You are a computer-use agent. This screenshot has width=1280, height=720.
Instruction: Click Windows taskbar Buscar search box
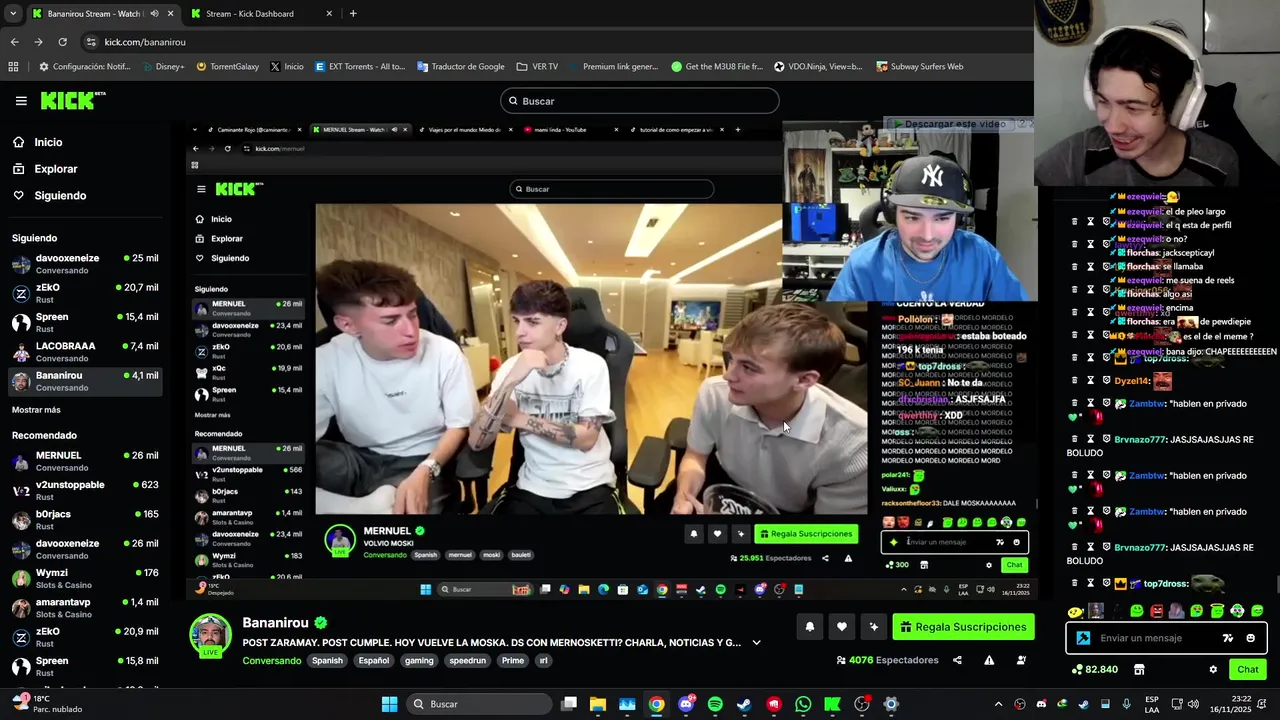pos(479,704)
